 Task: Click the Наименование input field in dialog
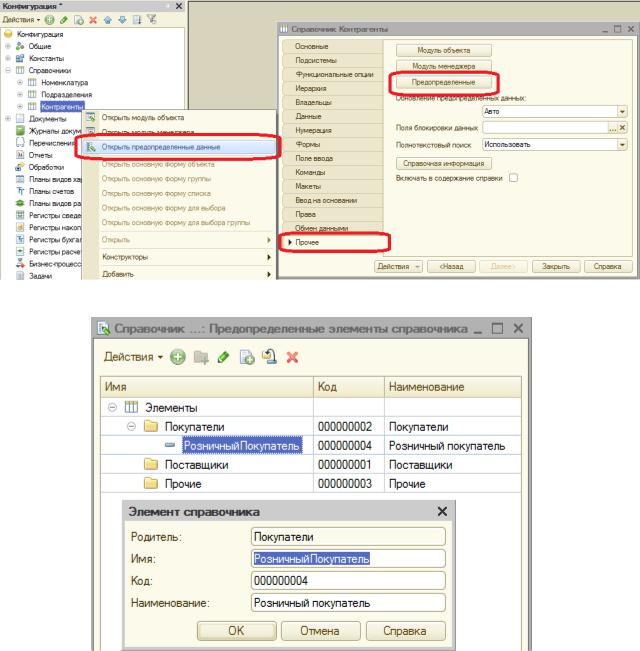click(348, 603)
